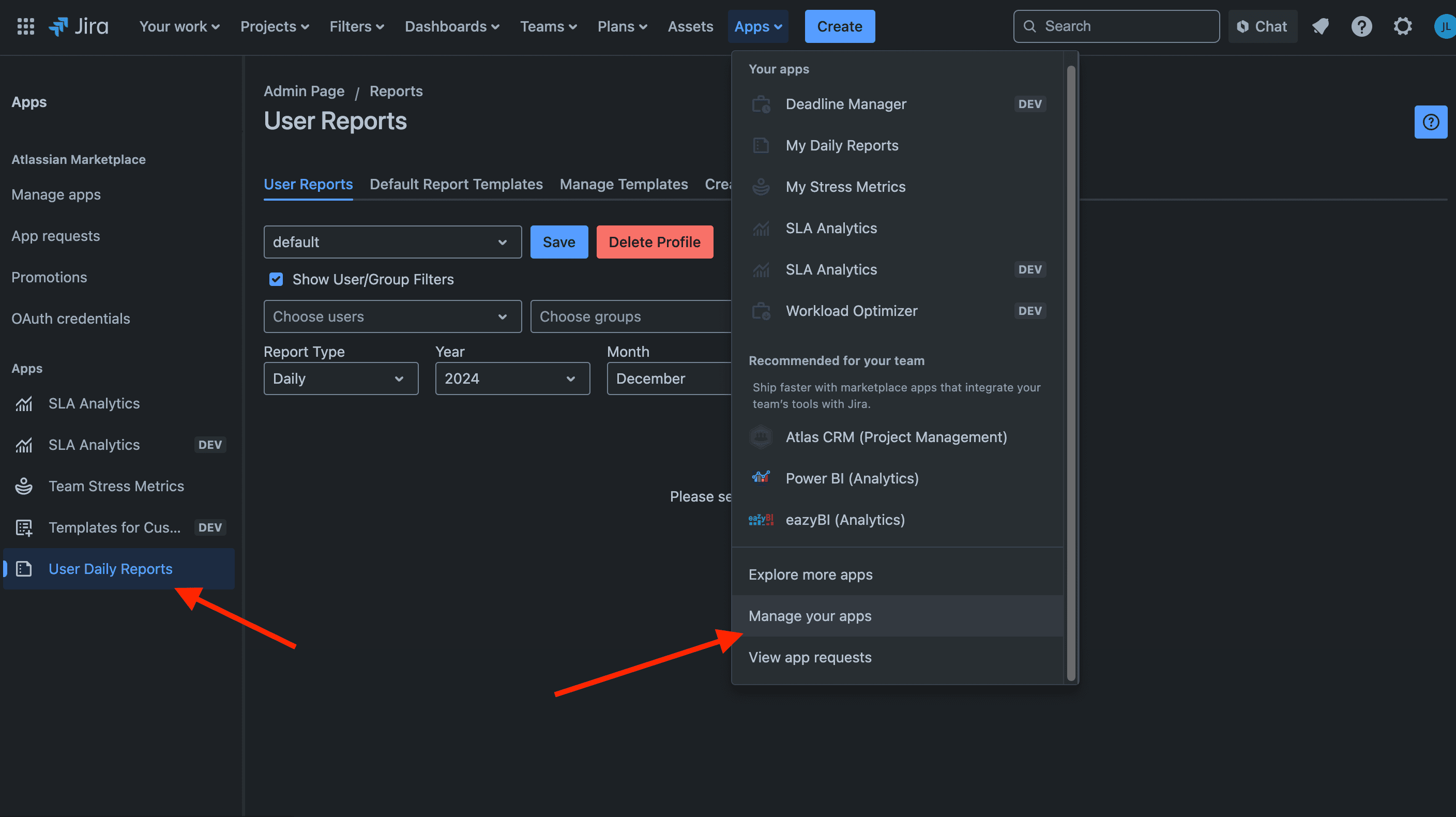Click the Templates for Cus... sidebar icon
The width and height of the screenshot is (1456, 817).
[24, 527]
